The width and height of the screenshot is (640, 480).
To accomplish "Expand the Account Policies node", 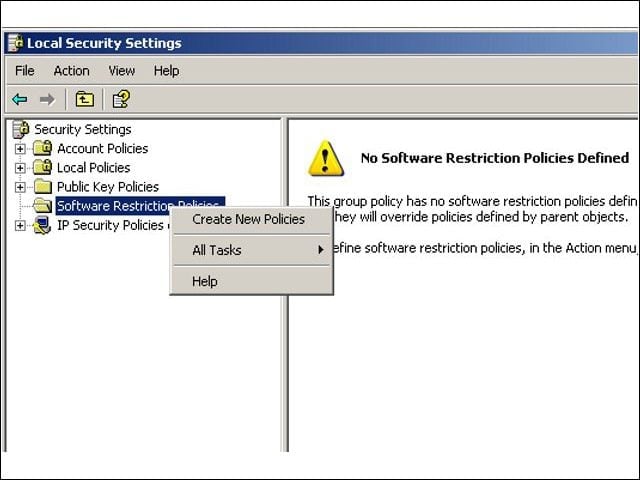I will [x=20, y=149].
